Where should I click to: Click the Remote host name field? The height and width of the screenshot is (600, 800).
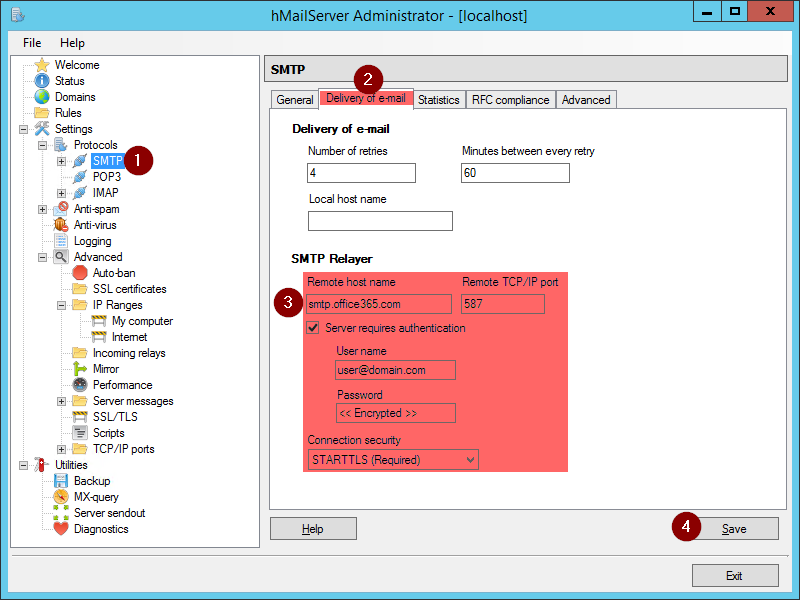379,304
